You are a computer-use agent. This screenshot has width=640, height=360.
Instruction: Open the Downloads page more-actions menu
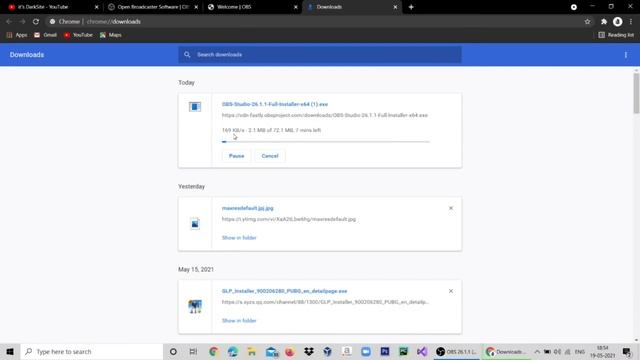click(626, 55)
